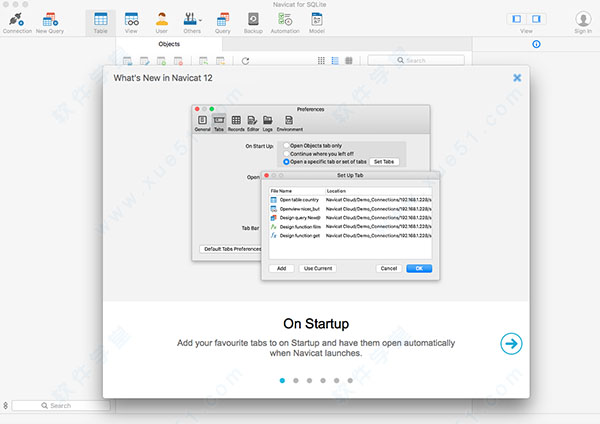Screen dimensions: 600x424
Task: Select the fourth page indicator dot
Action: (323, 380)
